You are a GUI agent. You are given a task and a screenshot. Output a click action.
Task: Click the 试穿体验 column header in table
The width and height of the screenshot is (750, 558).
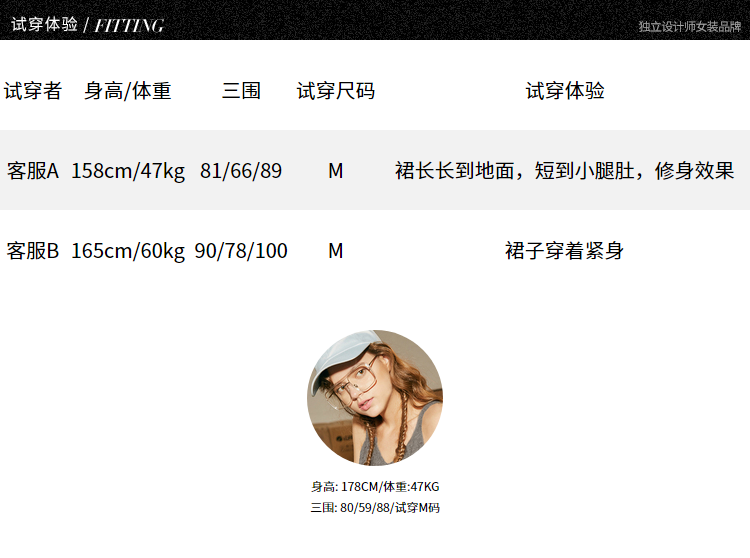tap(565, 91)
